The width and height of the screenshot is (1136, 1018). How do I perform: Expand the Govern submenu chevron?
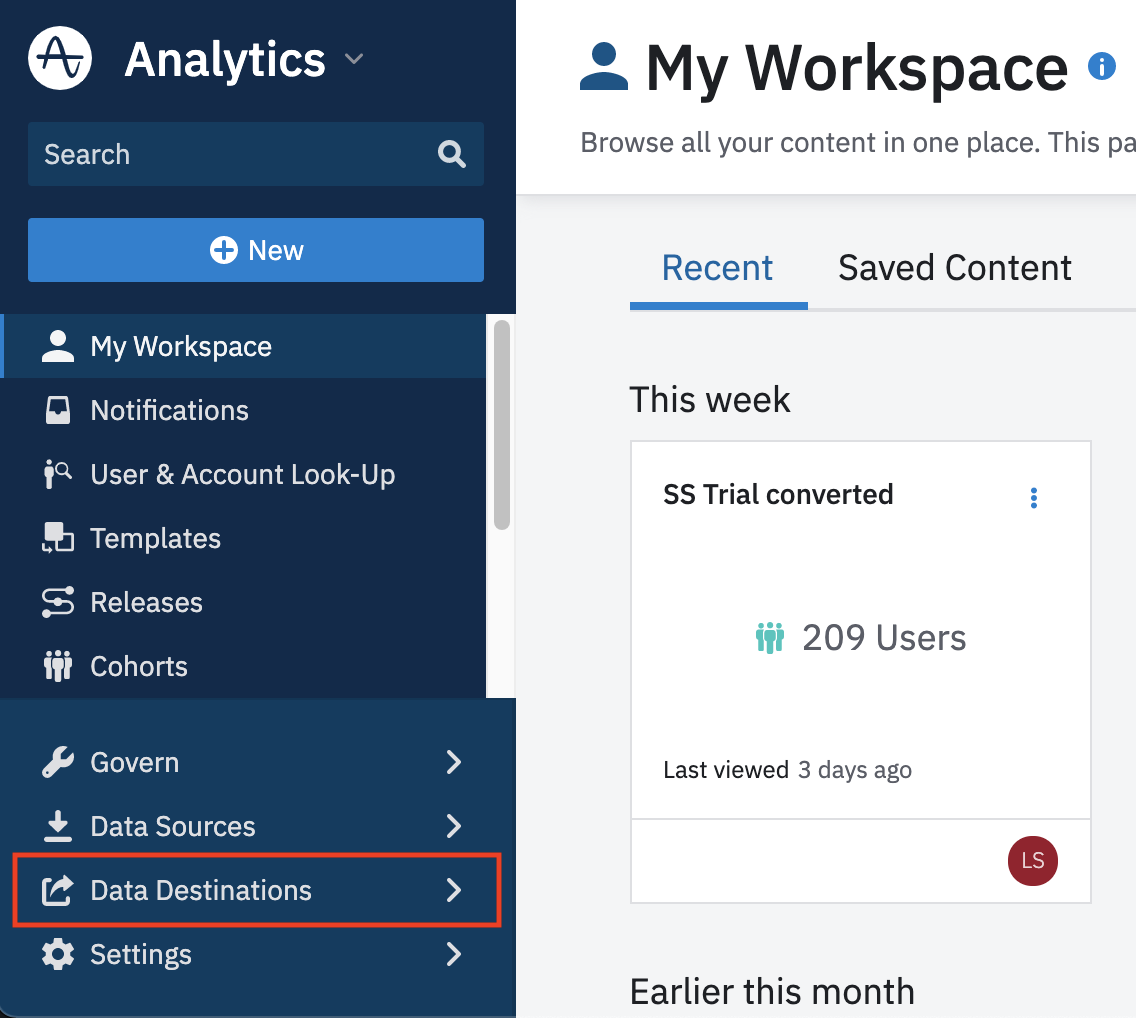click(x=454, y=763)
